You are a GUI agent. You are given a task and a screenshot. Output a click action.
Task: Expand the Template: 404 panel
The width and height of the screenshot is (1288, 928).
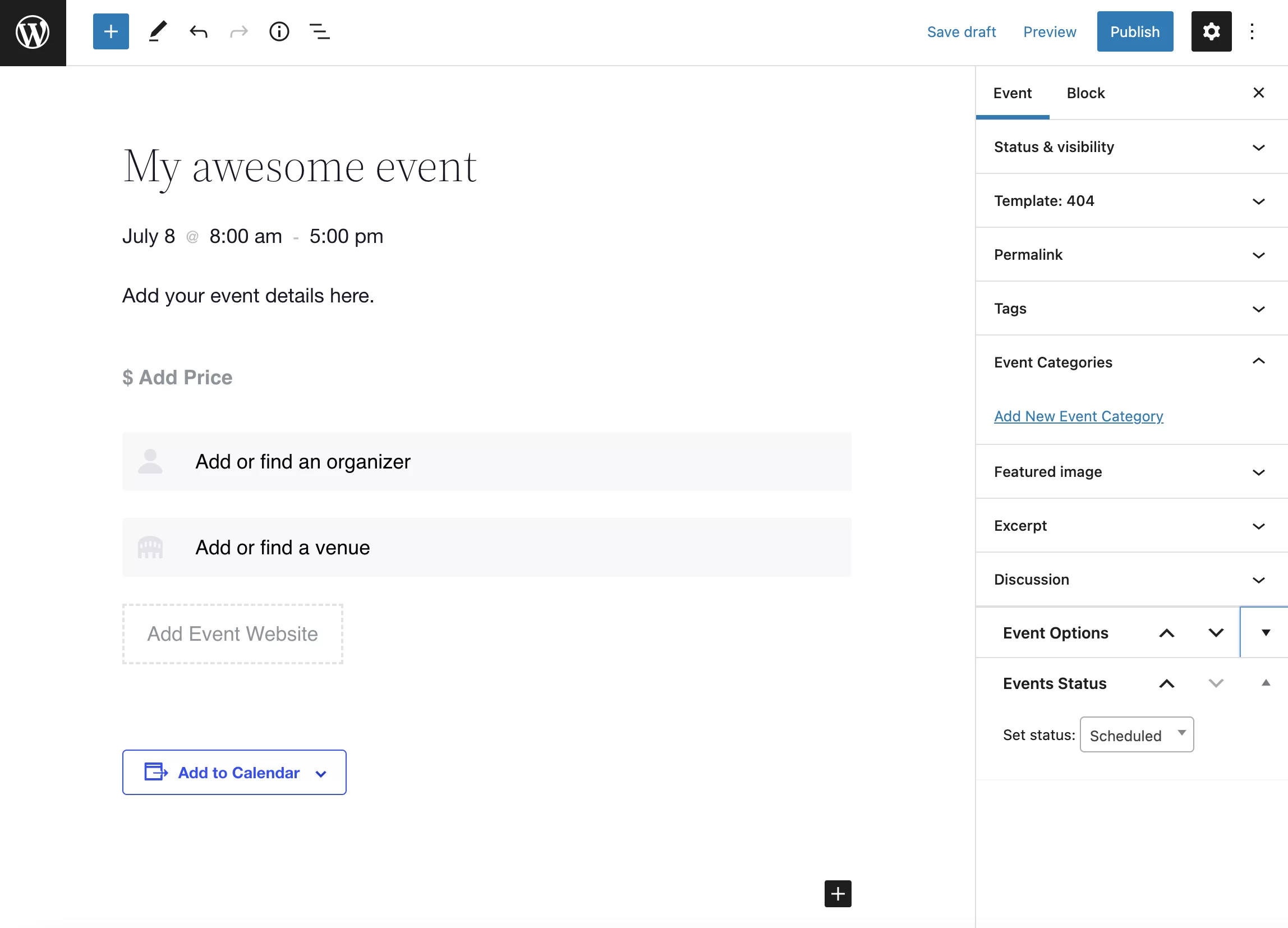pos(1131,201)
